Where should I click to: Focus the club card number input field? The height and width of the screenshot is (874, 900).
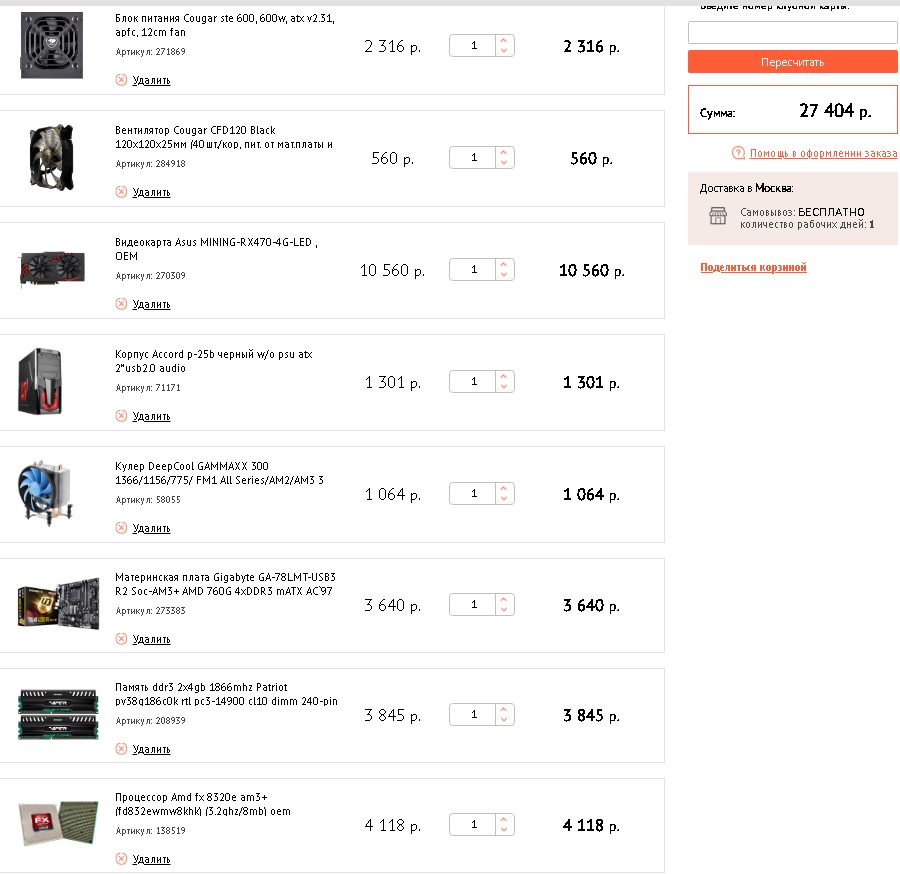[792, 33]
